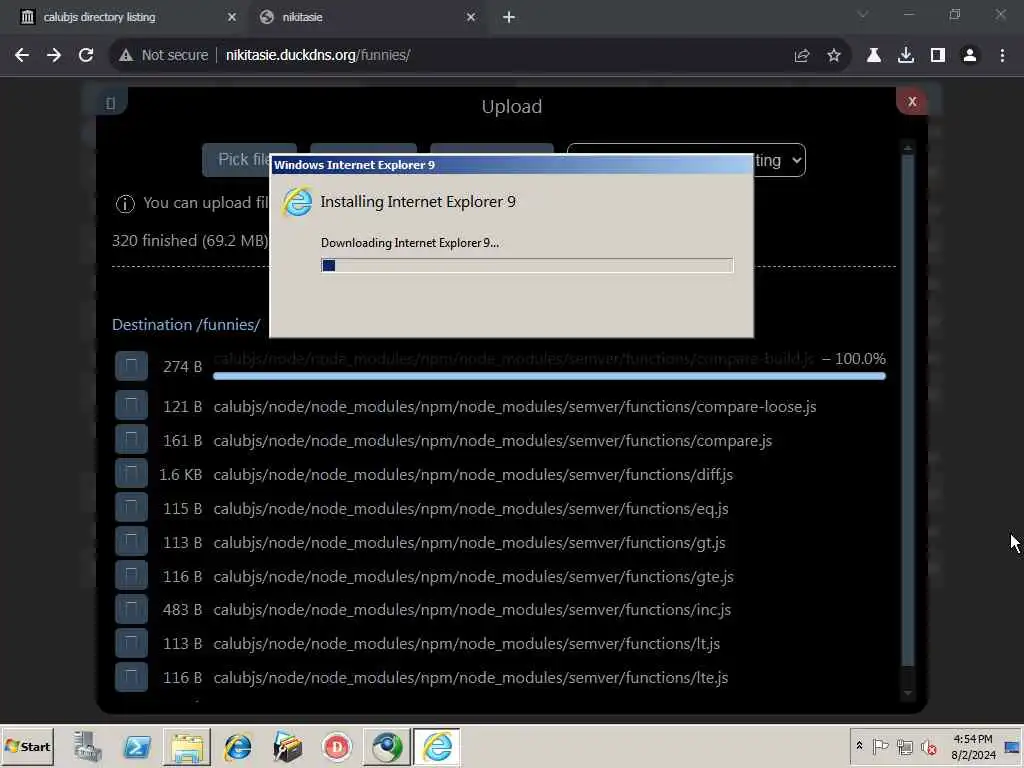Open browser downloads icon

click(906, 56)
